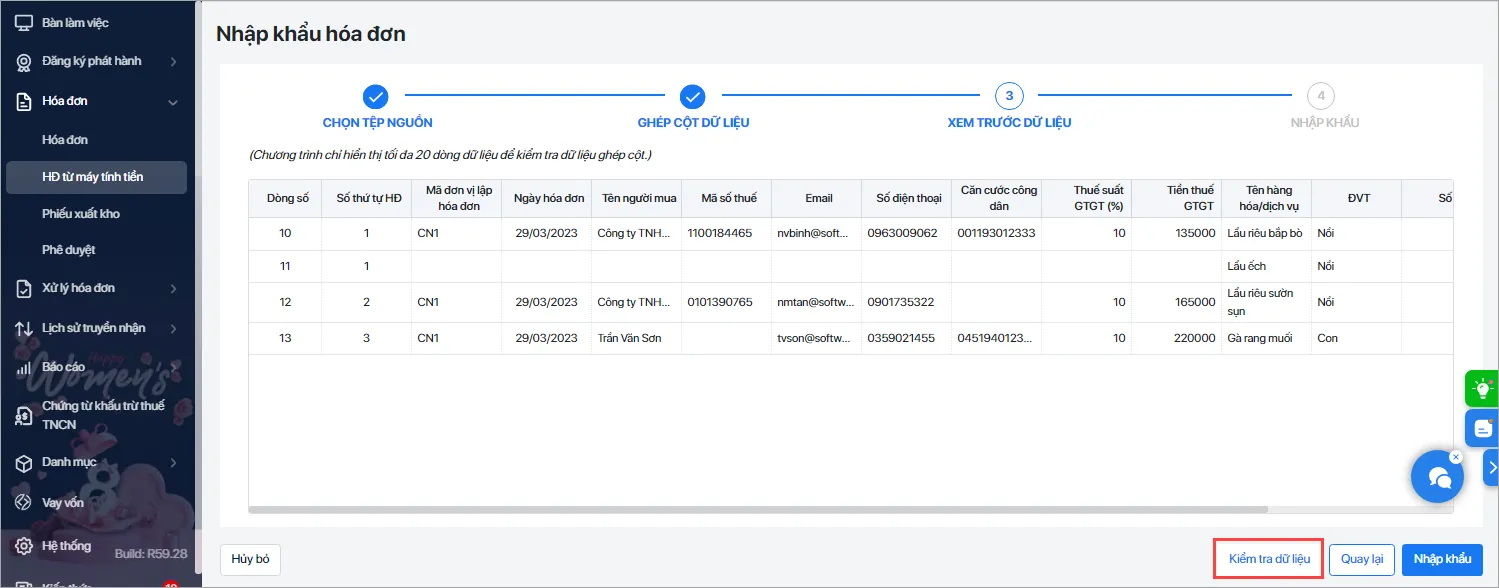Click the Xử lý hóa đơn document icon
Screen dimensions: 1499x588
pyautogui.click(x=24, y=288)
